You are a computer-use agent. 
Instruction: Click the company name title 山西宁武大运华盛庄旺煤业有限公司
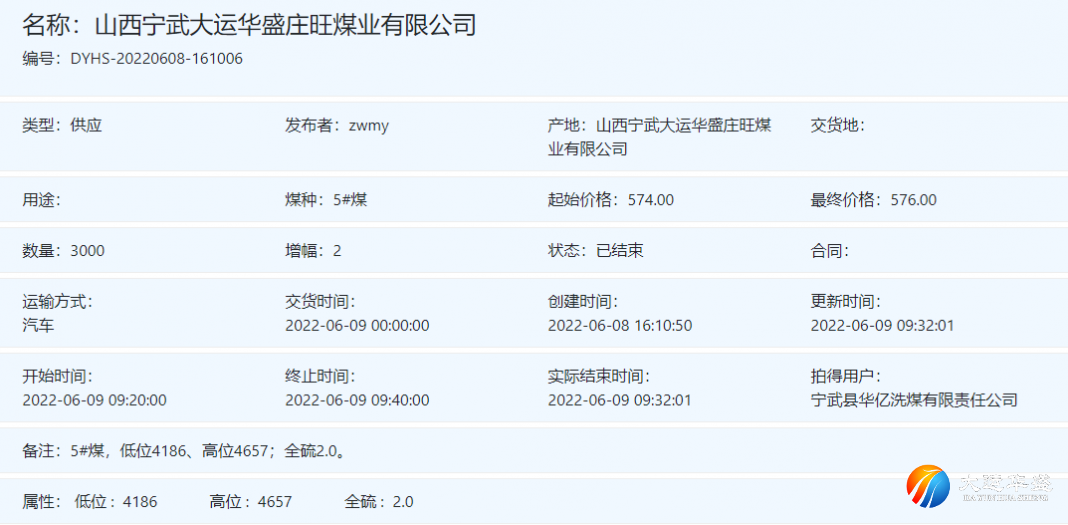tap(284, 25)
